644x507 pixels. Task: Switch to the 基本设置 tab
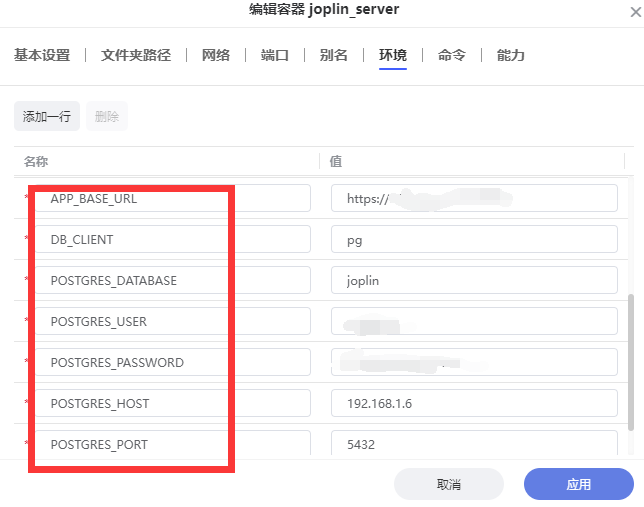(x=42, y=55)
